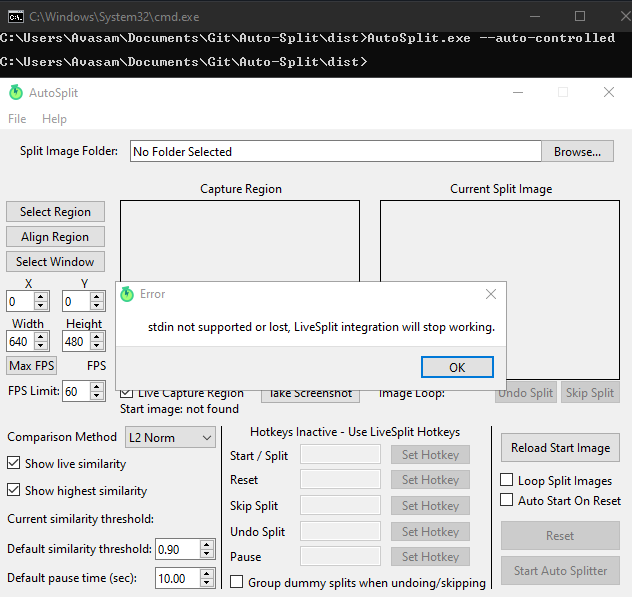The width and height of the screenshot is (632, 597).
Task: Click Start Auto Splitter button
Action: click(560, 570)
